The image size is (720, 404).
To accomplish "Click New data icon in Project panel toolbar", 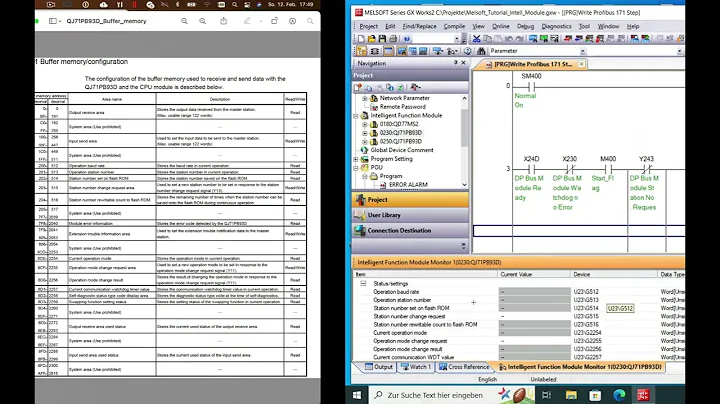I will 358,87.
